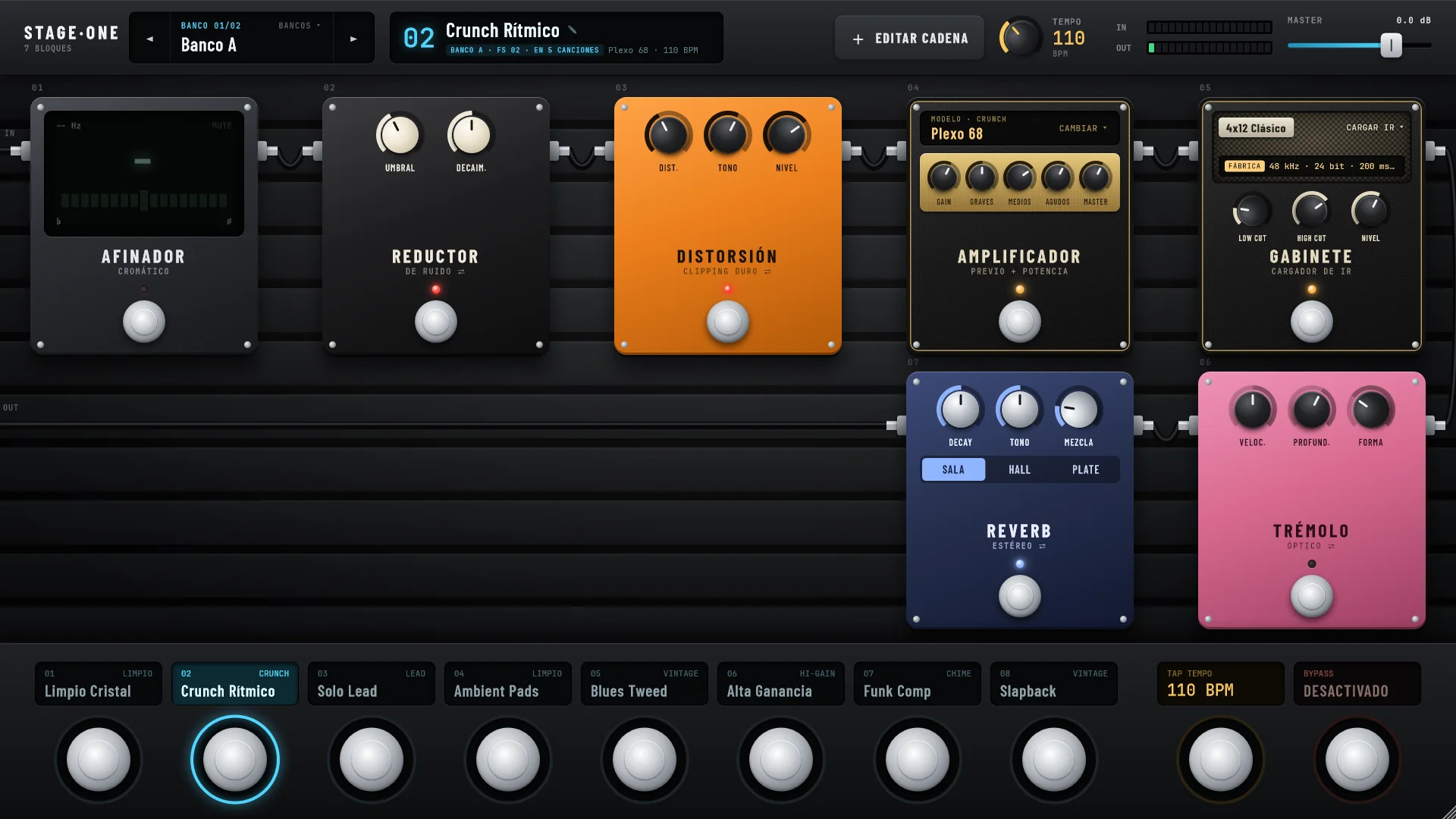Click the DECAY knob on Reverb pedal
The image size is (1456, 819).
coord(960,409)
